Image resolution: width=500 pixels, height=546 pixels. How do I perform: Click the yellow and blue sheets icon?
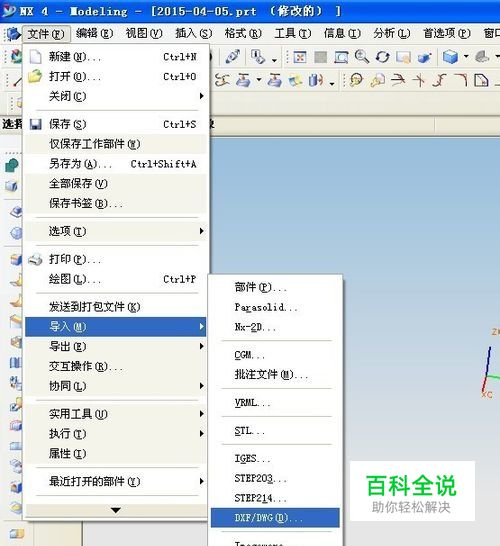click(295, 80)
